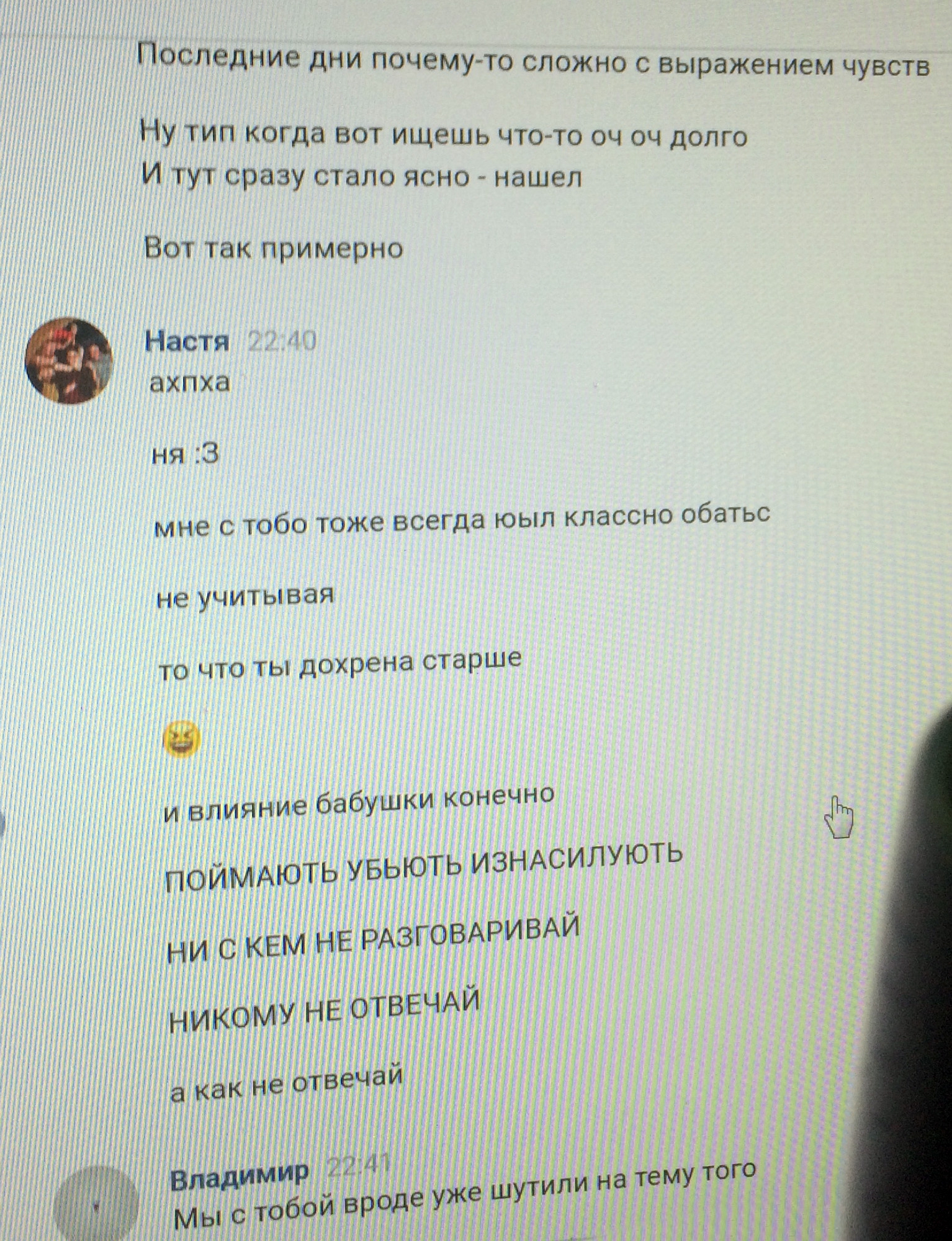Select the message "ня :3"
The width and height of the screenshot is (952, 1241).
(186, 455)
